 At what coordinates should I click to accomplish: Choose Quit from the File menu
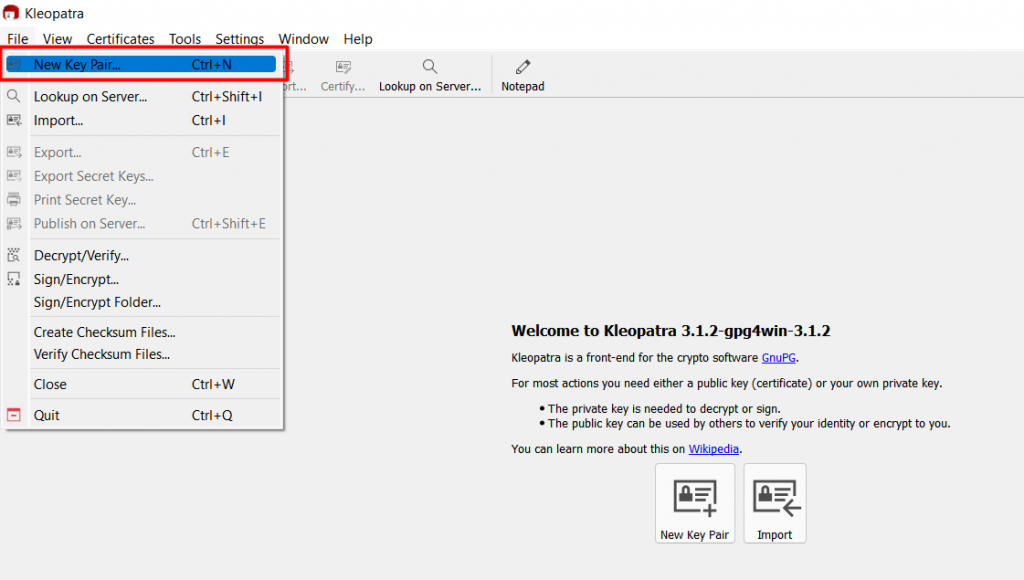(x=141, y=415)
